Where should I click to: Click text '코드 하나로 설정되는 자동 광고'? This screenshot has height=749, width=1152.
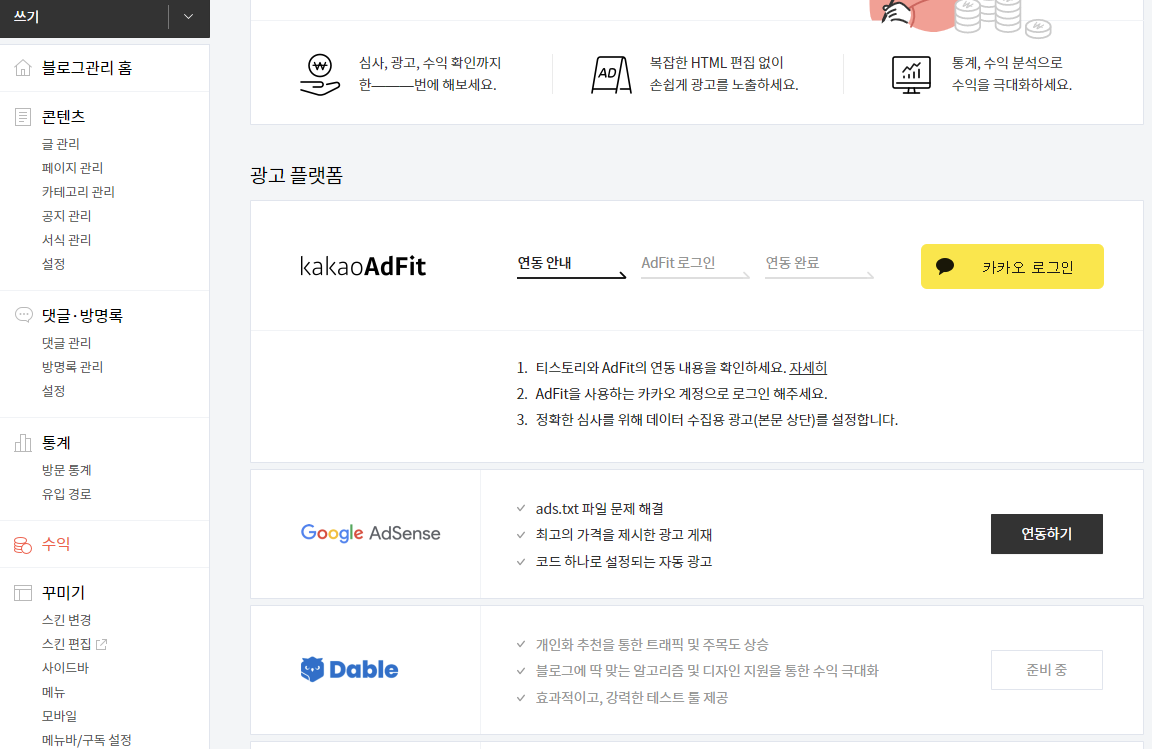pos(624,562)
